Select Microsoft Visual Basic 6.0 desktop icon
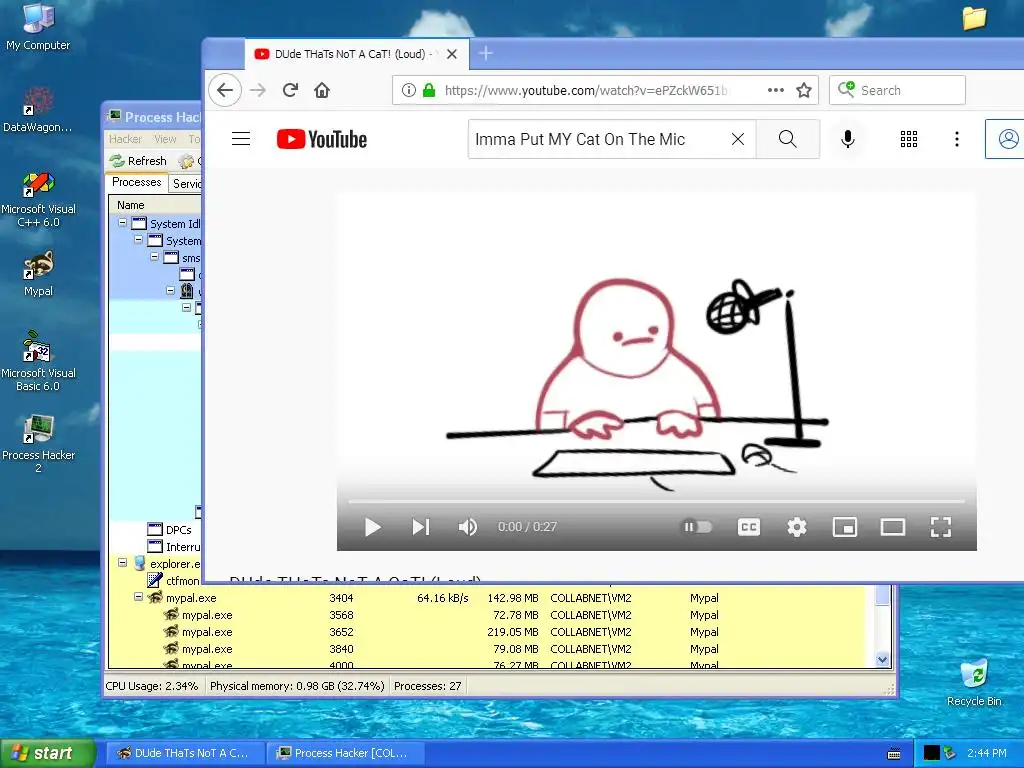Screen dimensions: 1024x768 [38, 361]
